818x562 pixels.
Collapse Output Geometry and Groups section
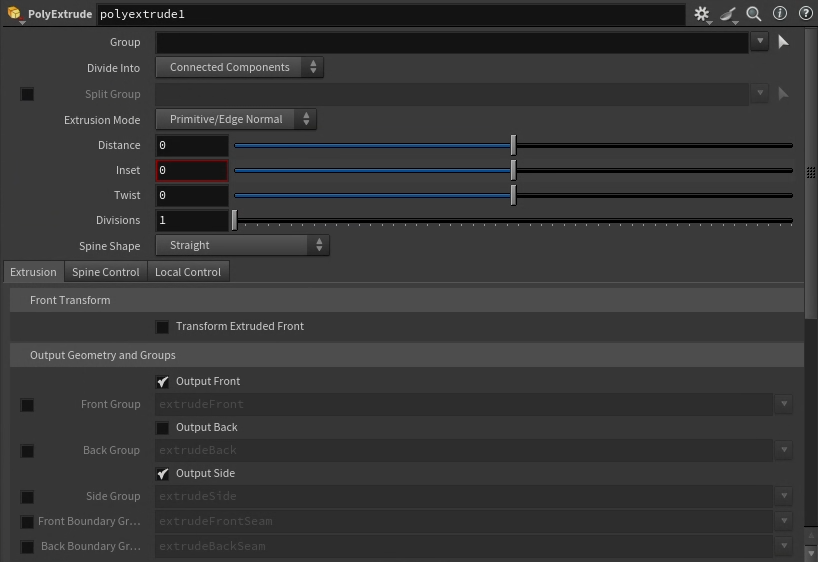click(407, 355)
